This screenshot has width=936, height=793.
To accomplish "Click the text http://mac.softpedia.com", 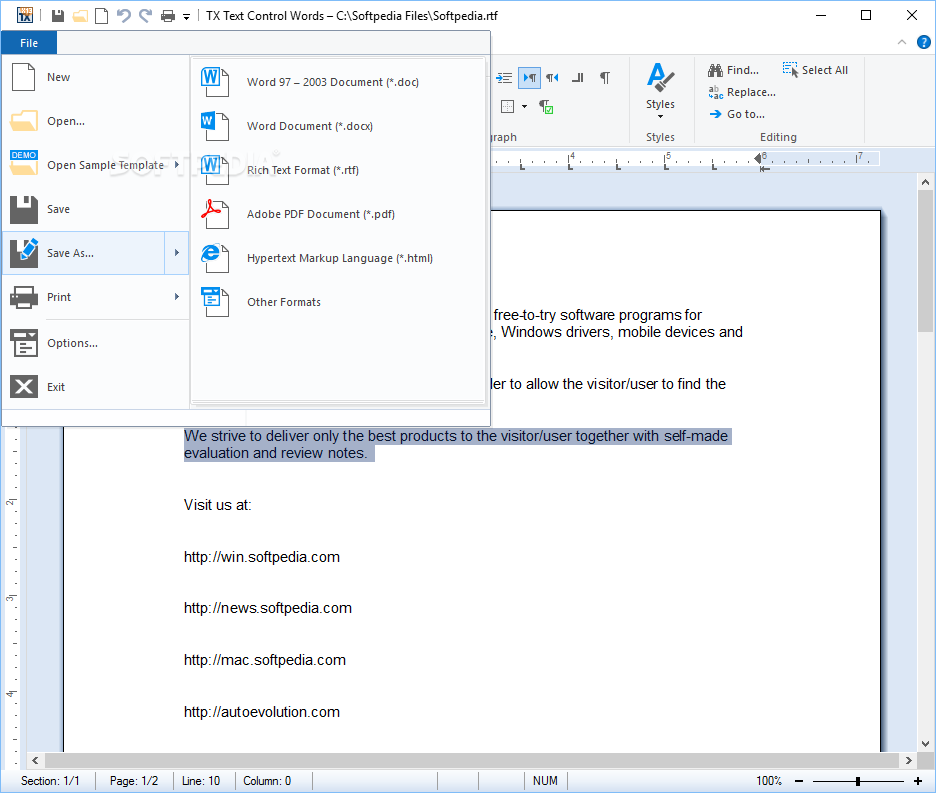I will [264, 660].
